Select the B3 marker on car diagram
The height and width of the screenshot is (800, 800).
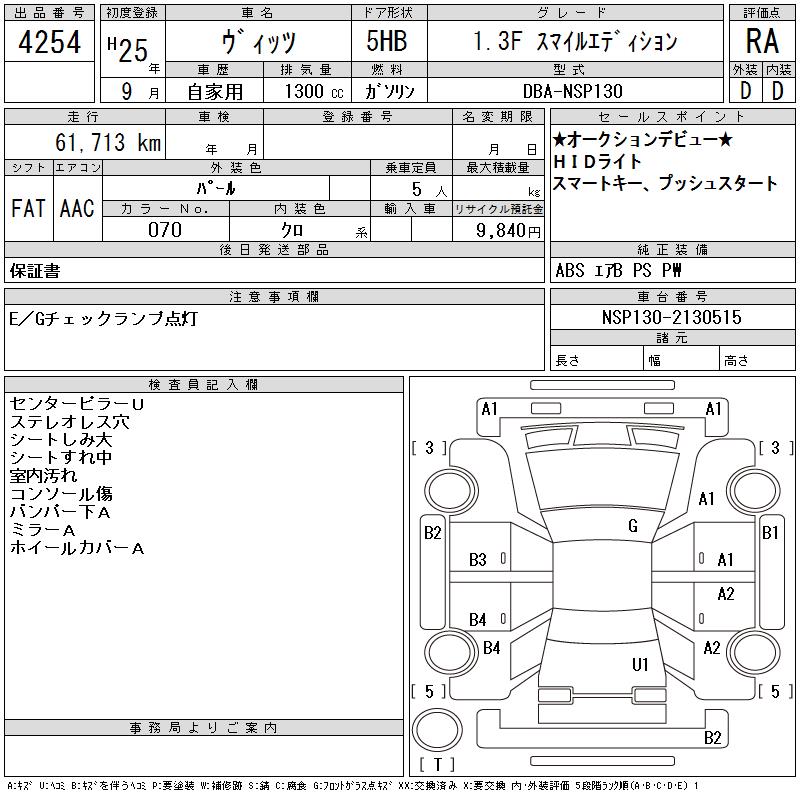(x=478, y=560)
